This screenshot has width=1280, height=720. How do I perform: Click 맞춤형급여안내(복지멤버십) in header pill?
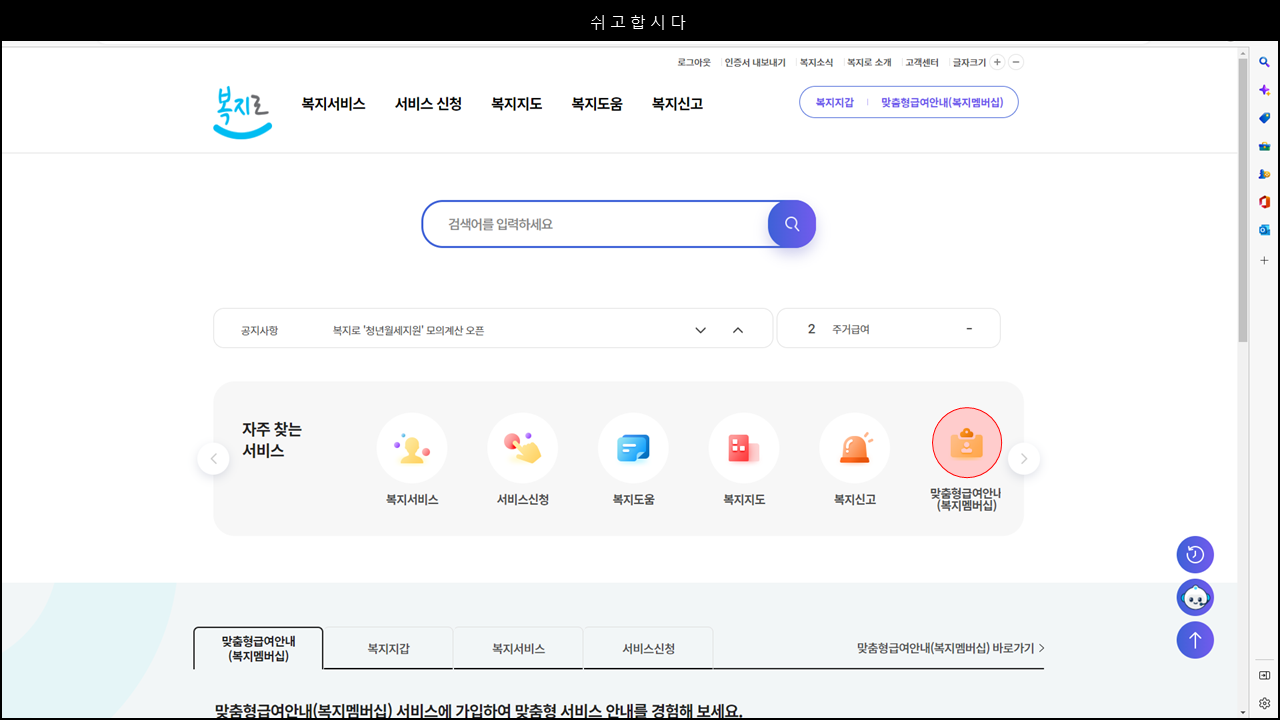942,102
